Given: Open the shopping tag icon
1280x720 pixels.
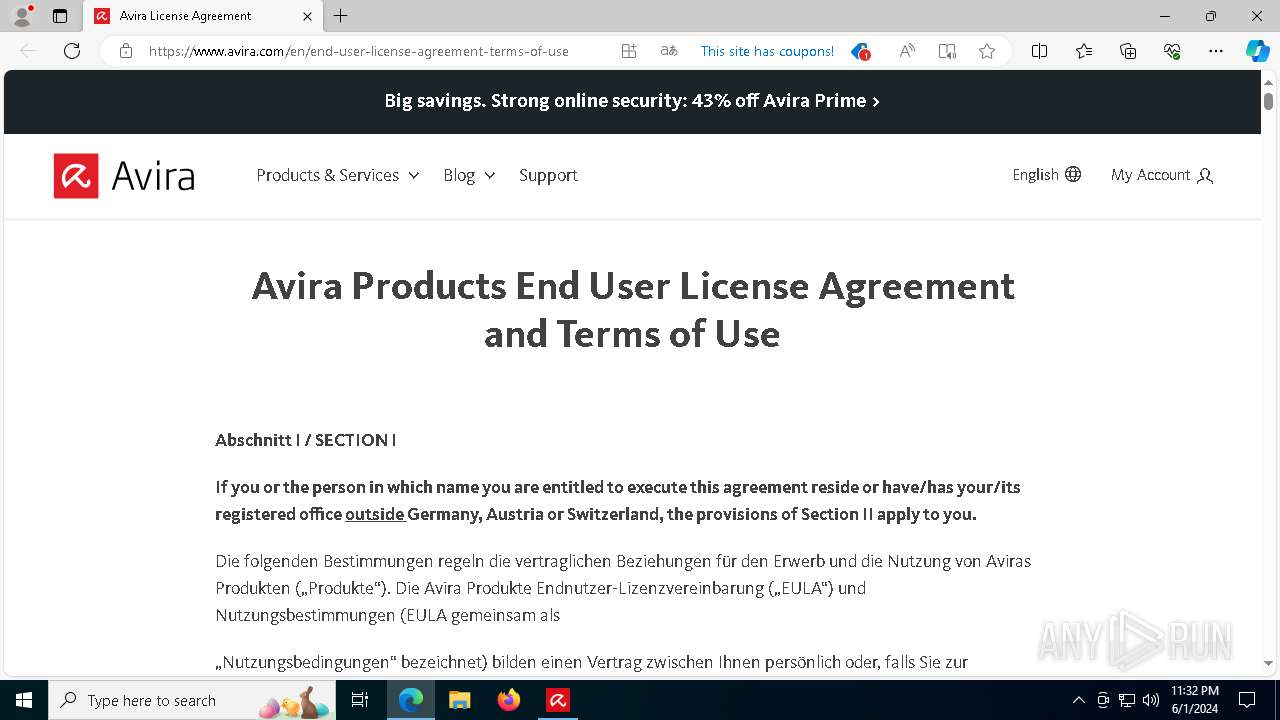Looking at the screenshot, I should (x=860, y=52).
